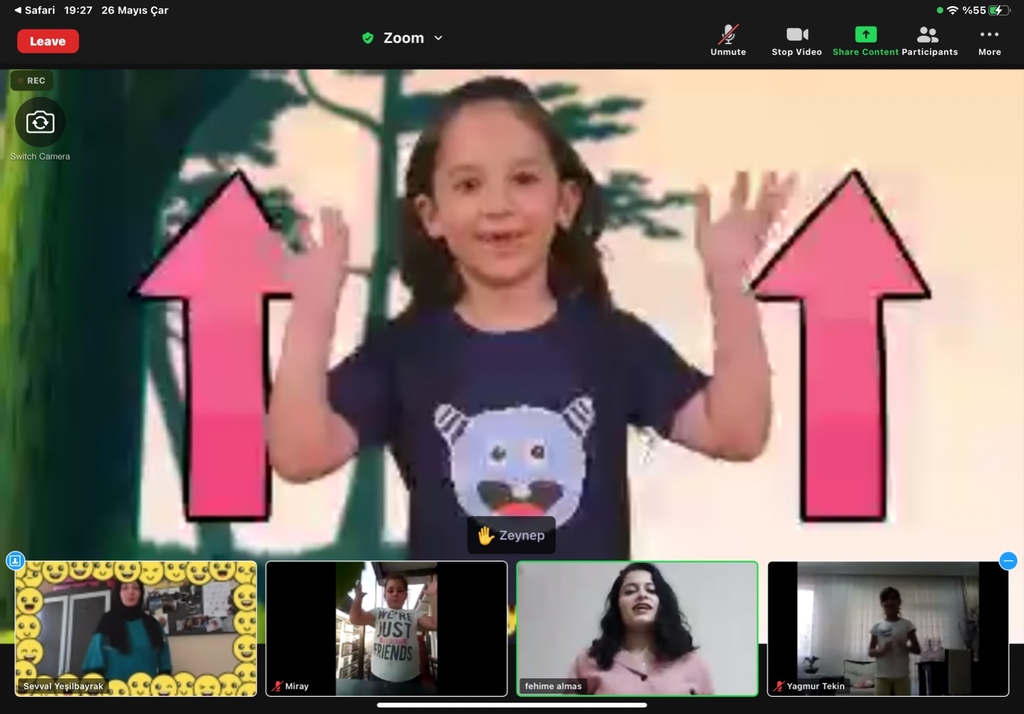Open the Participants panel
The height and width of the screenshot is (714, 1024).
click(x=929, y=40)
